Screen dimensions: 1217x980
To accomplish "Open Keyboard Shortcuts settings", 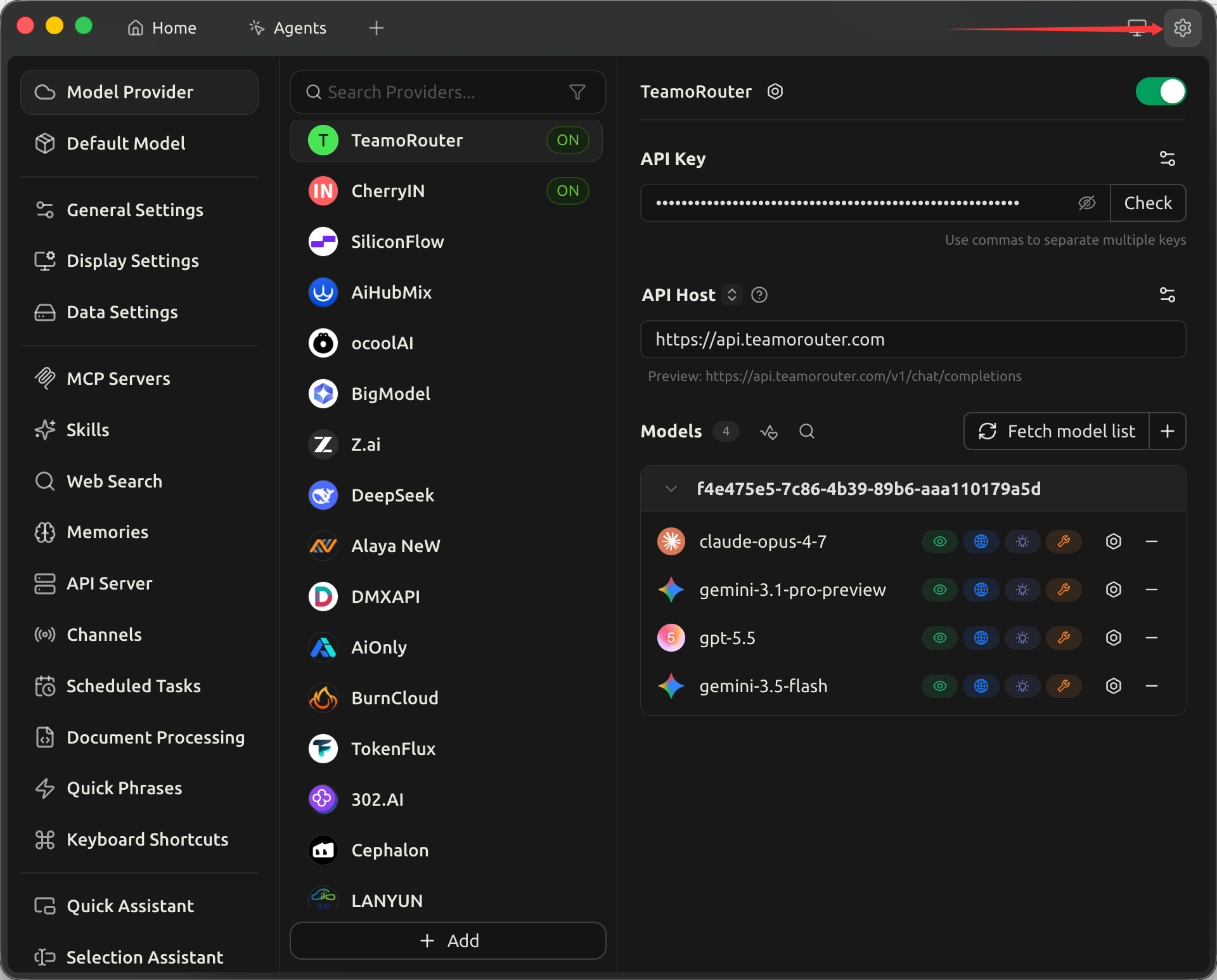I will pos(139,839).
